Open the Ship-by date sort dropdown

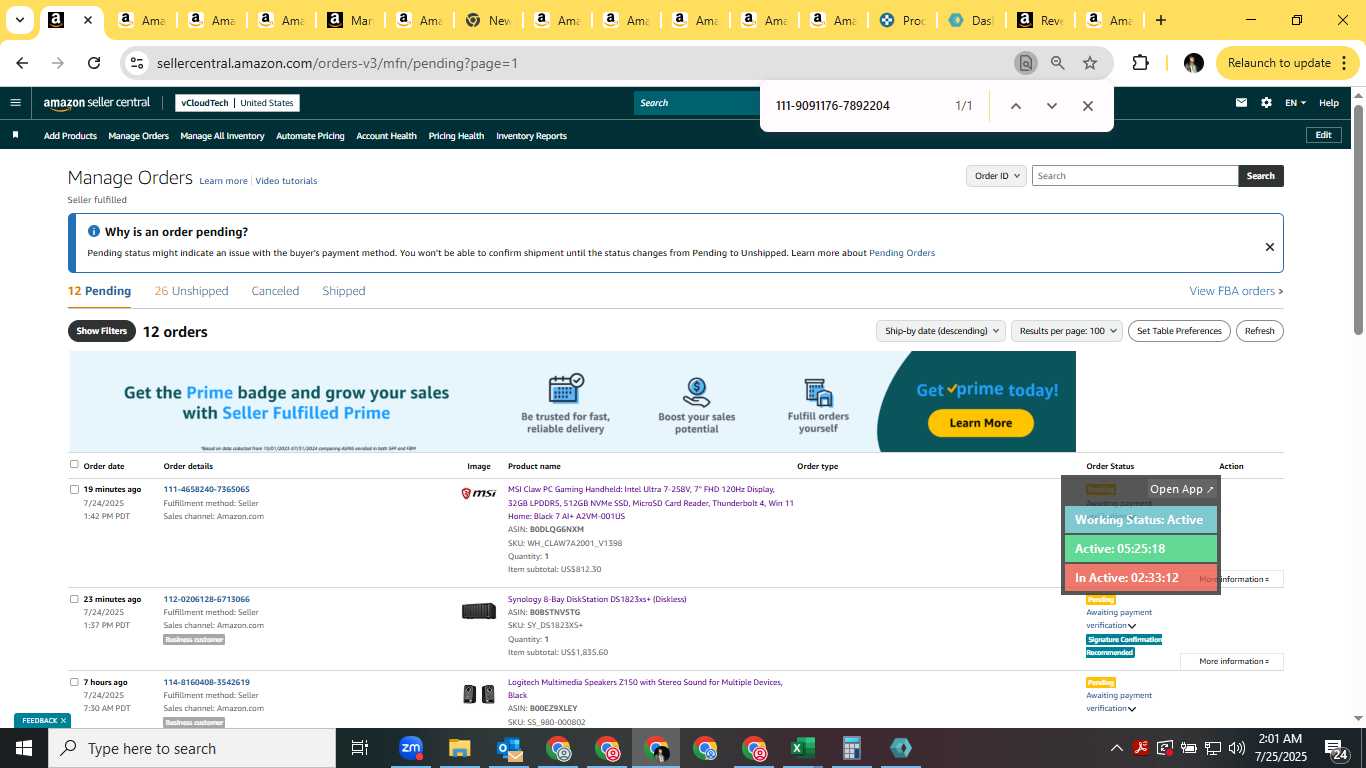[942, 331]
